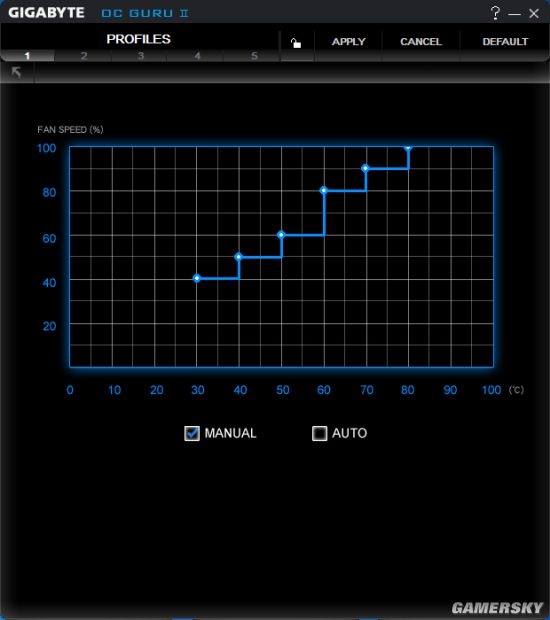Screen dimensions: 550x620
Task: Open help with the question mark icon
Action: 495,13
